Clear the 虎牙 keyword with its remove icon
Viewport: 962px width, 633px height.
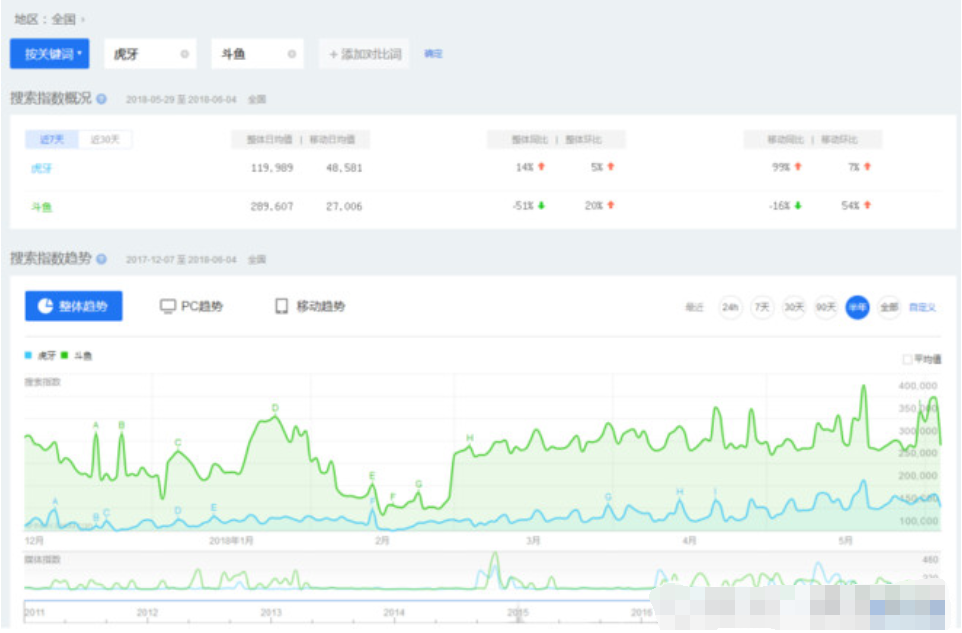[x=185, y=54]
